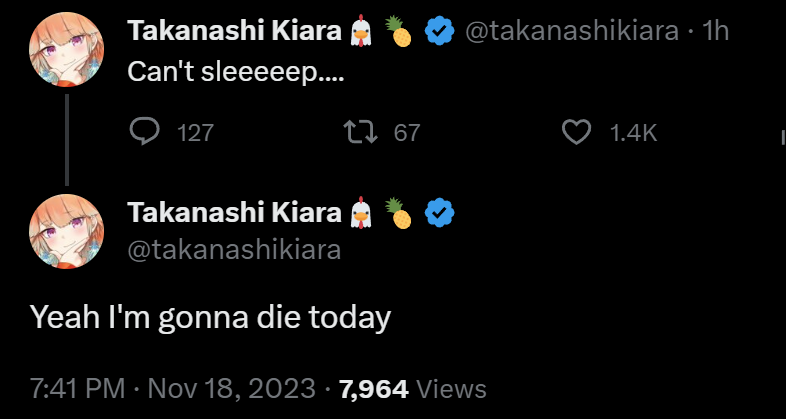The width and height of the screenshot is (786, 419).
Task: Open the Takanashi Kiara name on the top tweet
Action: [235, 32]
